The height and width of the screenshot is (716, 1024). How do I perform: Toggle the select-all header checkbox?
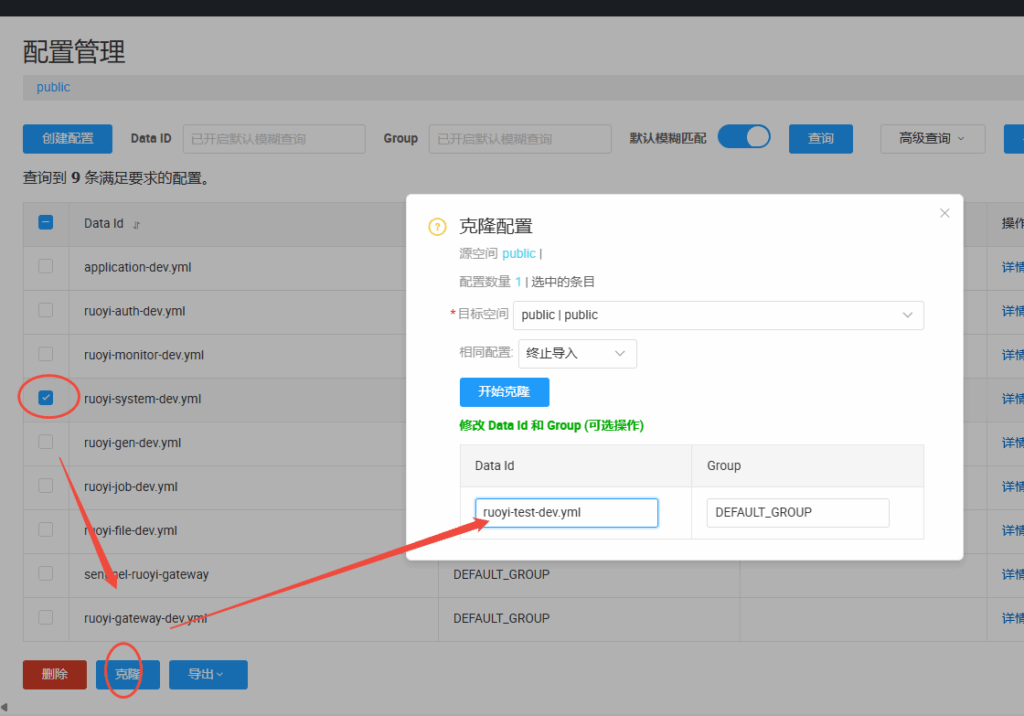pyautogui.click(x=46, y=223)
